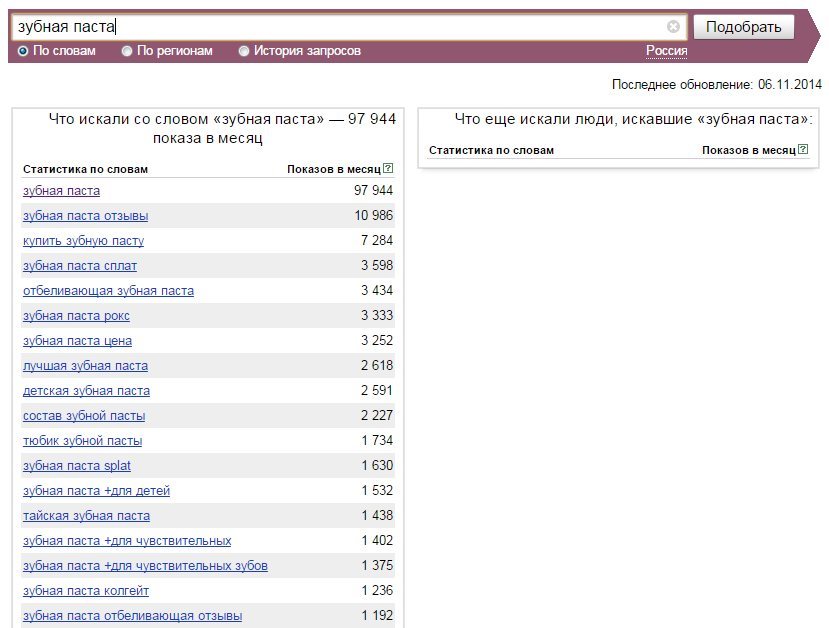Open 'зубная паста +для чувствительных зубов' link
The width and height of the screenshot is (829, 628).
[x=145, y=566]
